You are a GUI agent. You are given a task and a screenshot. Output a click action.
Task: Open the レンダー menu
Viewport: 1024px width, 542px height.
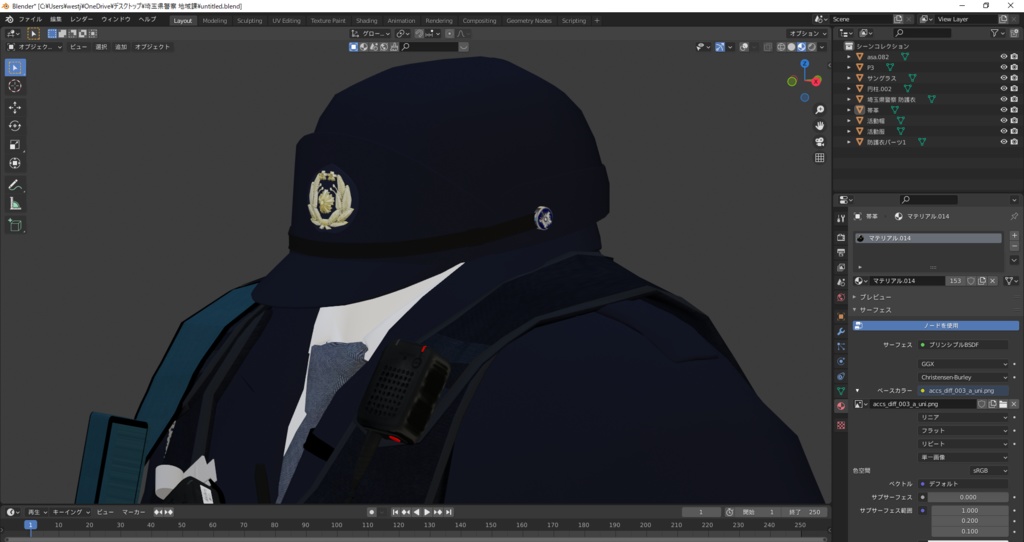click(x=82, y=20)
